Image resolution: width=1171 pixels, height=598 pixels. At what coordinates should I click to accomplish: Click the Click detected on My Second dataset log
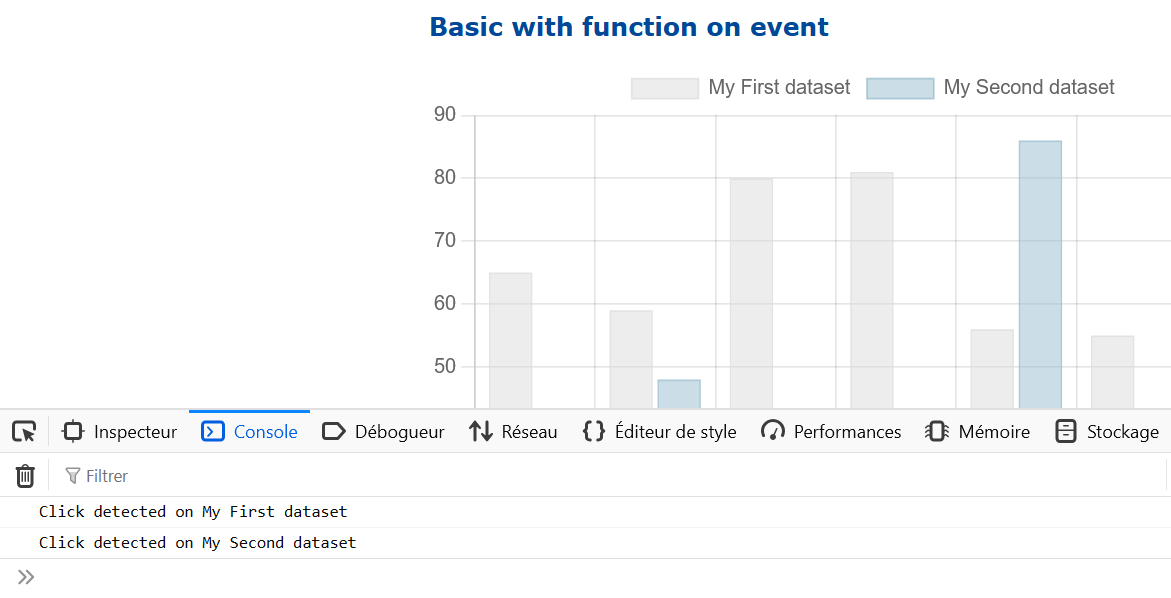coord(197,543)
